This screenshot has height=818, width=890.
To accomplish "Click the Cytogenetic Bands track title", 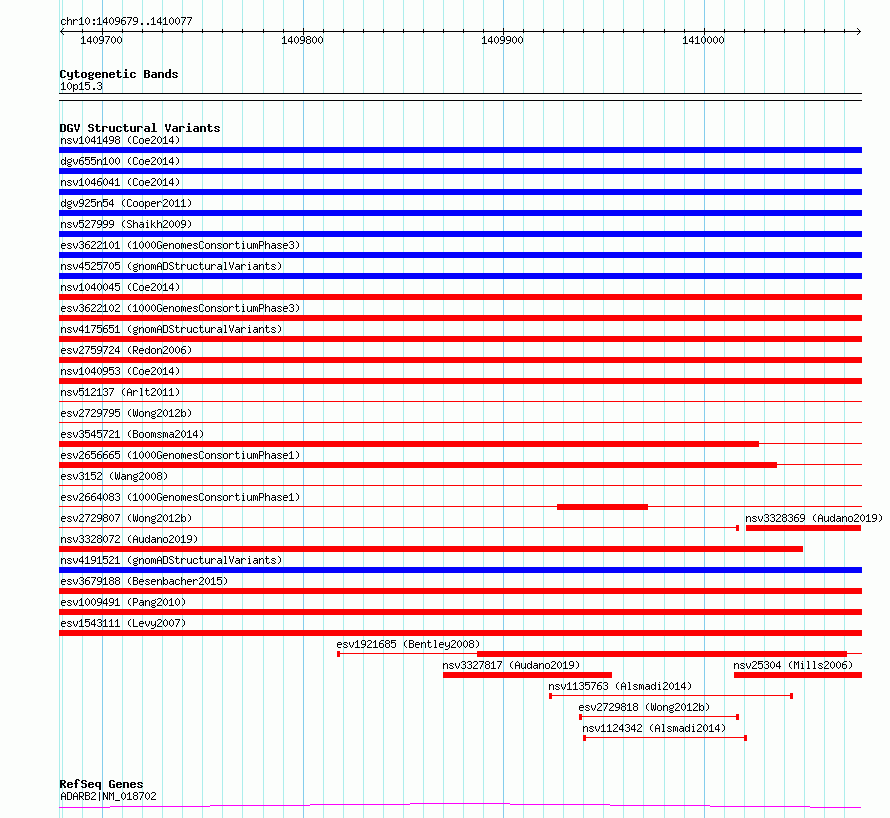I will point(119,74).
